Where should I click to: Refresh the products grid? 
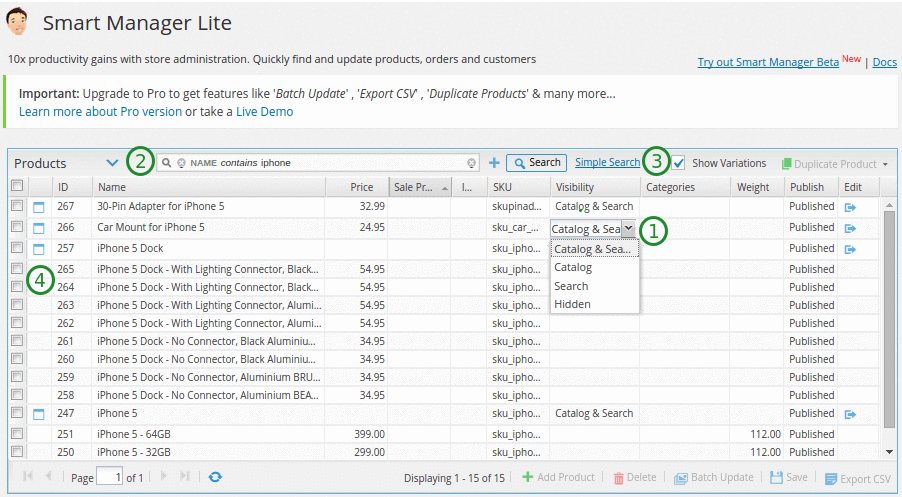pos(215,477)
